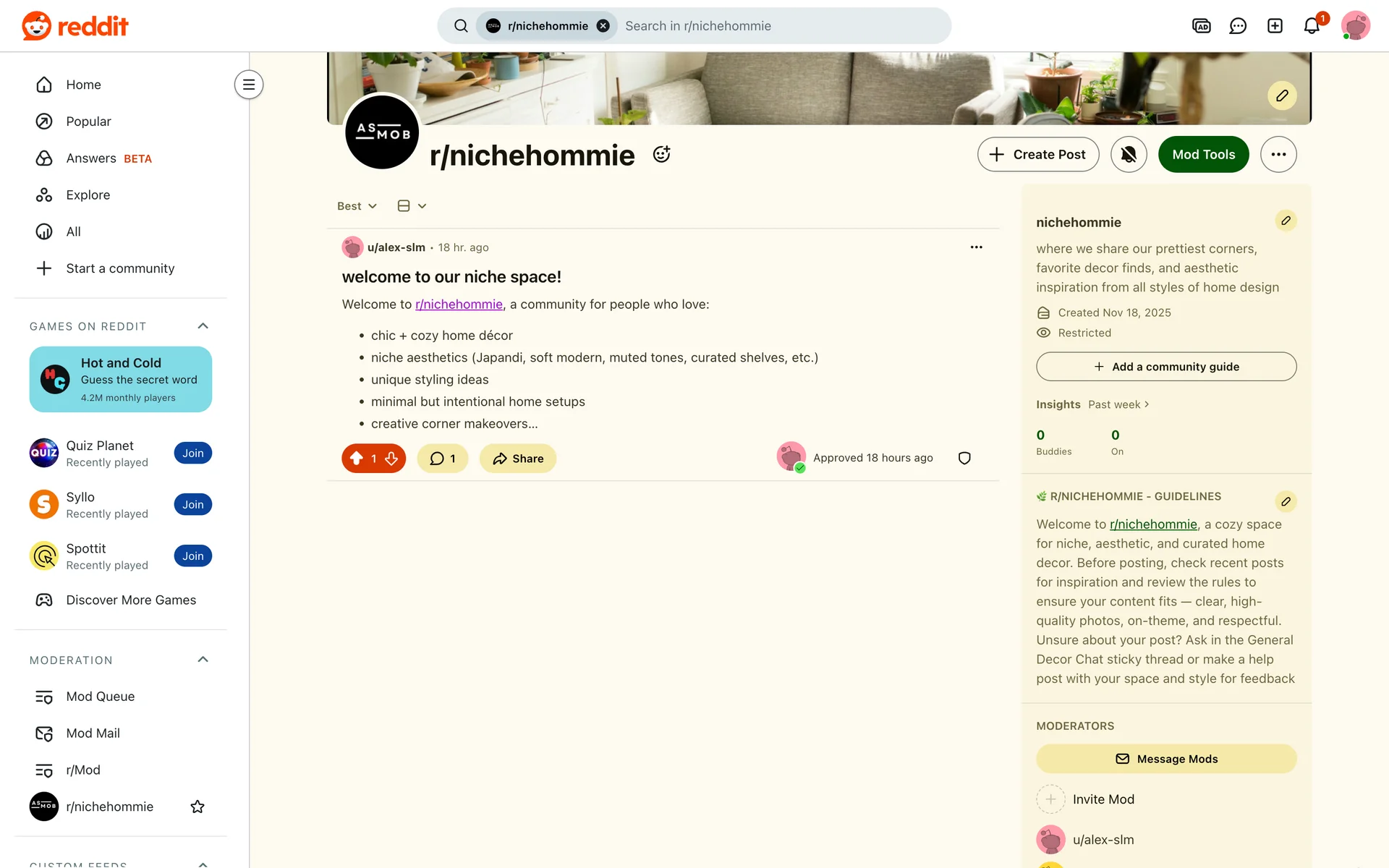
Task: Click the Search in r/nichehommie field
Action: pos(781,26)
